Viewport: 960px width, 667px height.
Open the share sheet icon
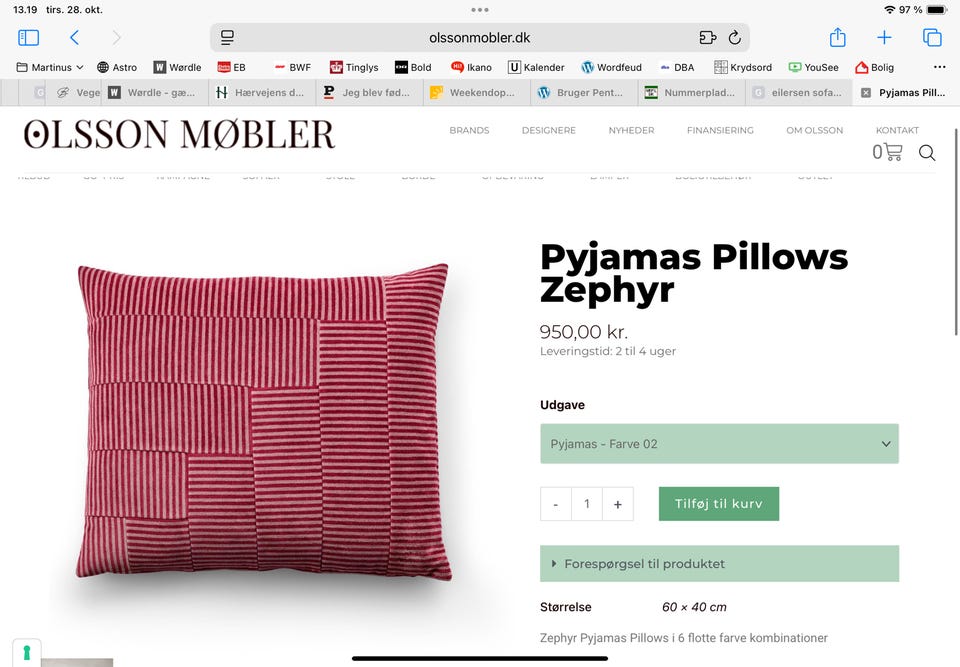[838, 37]
